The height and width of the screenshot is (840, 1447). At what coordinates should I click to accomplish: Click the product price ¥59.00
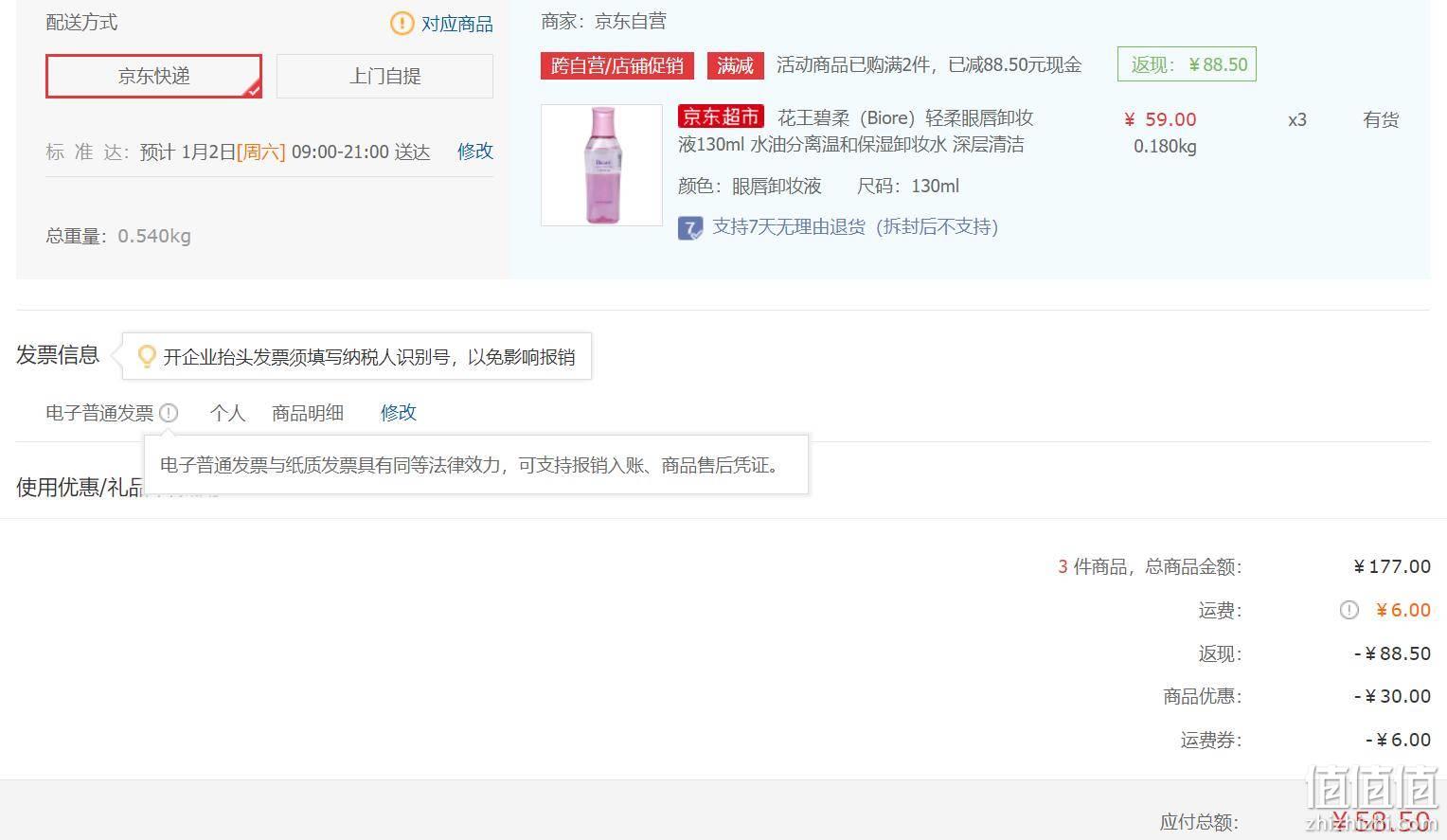point(1160,119)
